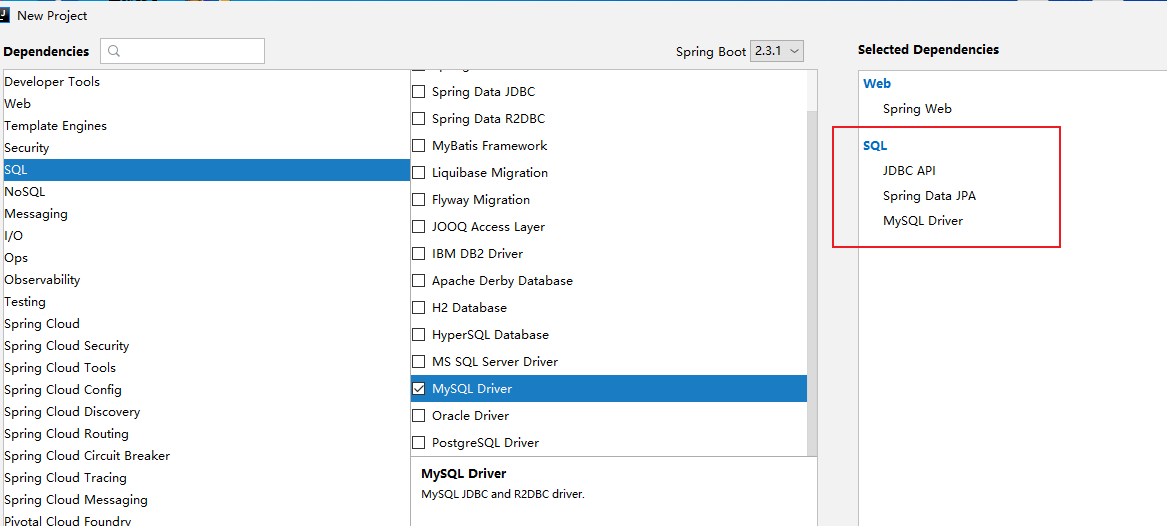The width and height of the screenshot is (1167, 526).
Task: Select the Testing category
Action: (x=205, y=302)
